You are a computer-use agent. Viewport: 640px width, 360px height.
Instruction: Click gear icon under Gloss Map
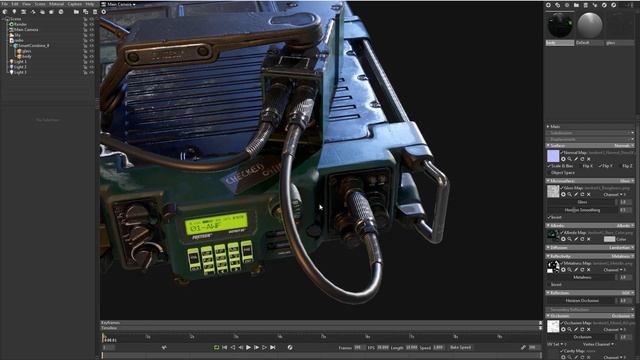point(563,195)
